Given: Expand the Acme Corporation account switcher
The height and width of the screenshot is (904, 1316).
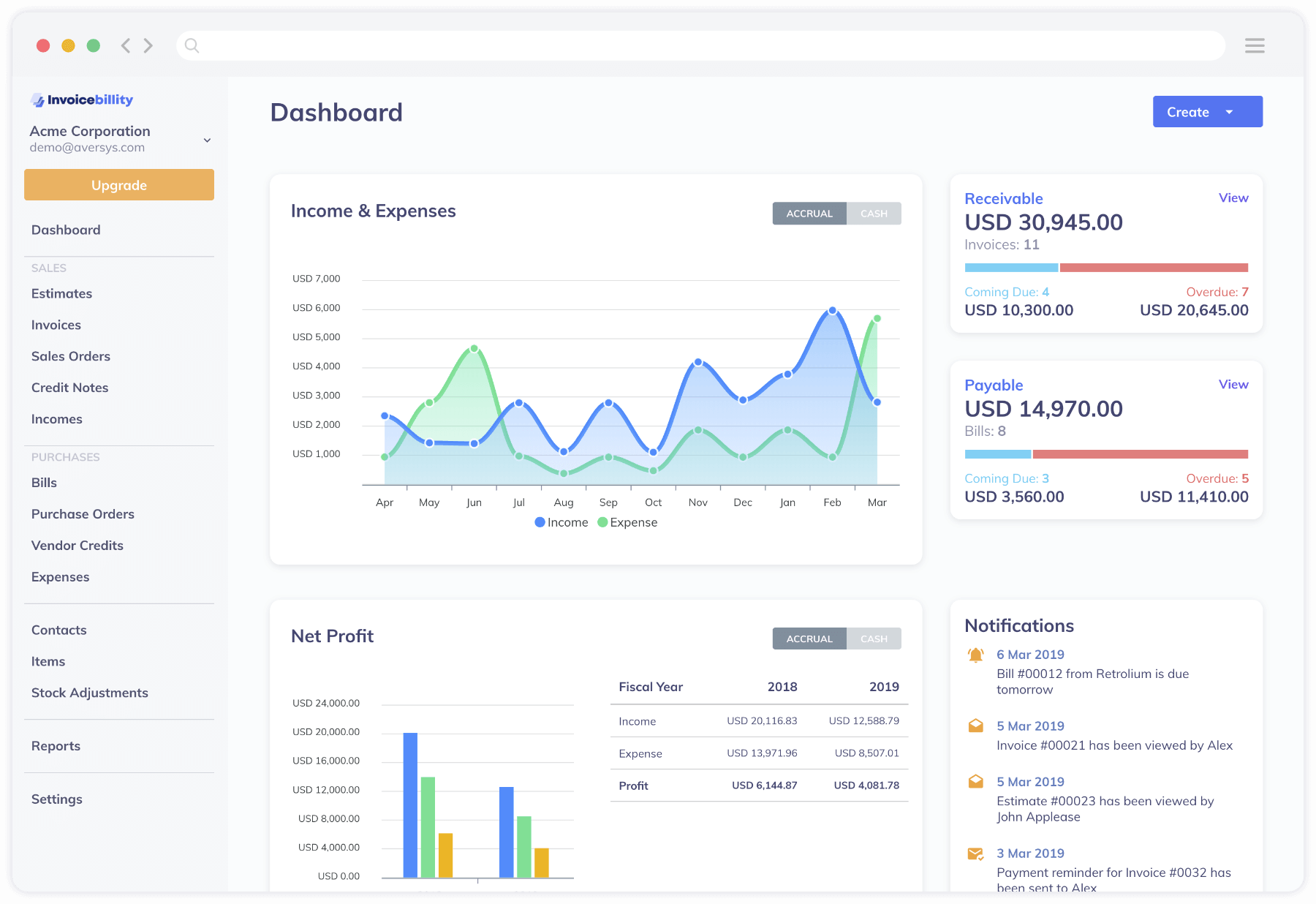Looking at the screenshot, I should click(207, 140).
